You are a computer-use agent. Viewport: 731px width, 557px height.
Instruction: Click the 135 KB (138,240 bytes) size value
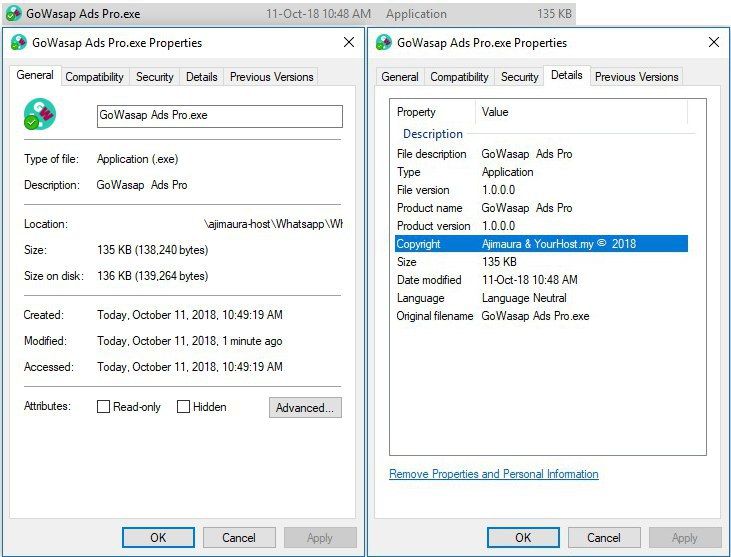[152, 250]
